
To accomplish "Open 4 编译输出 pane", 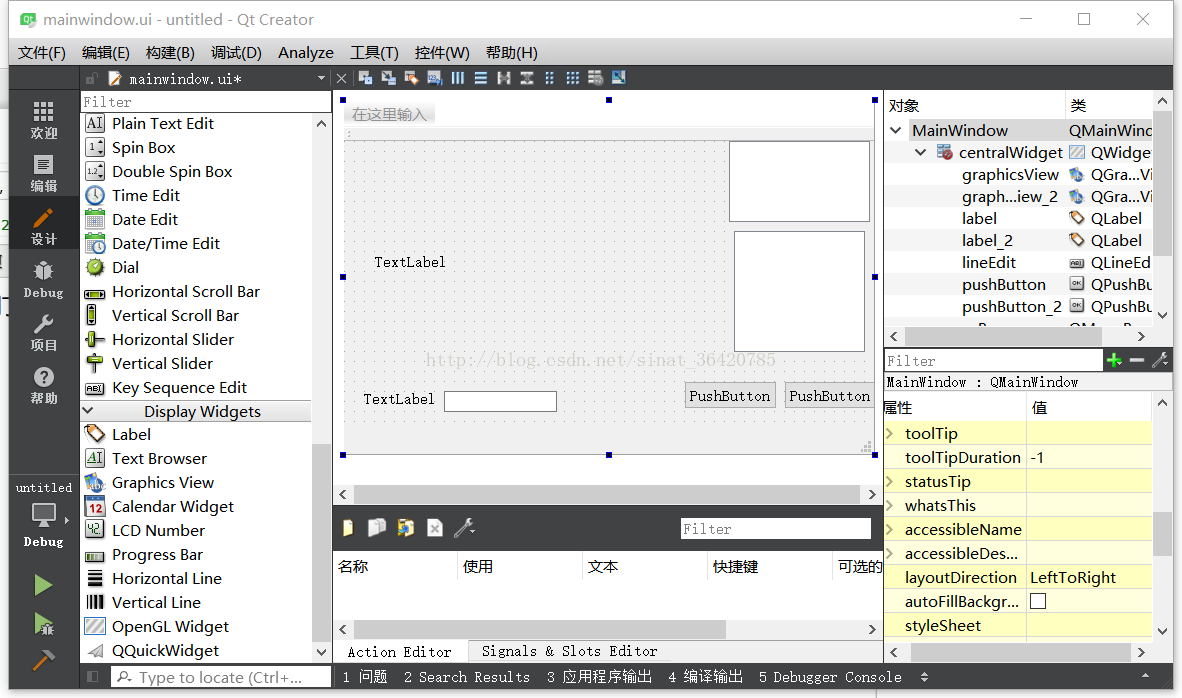I will 706,677.
